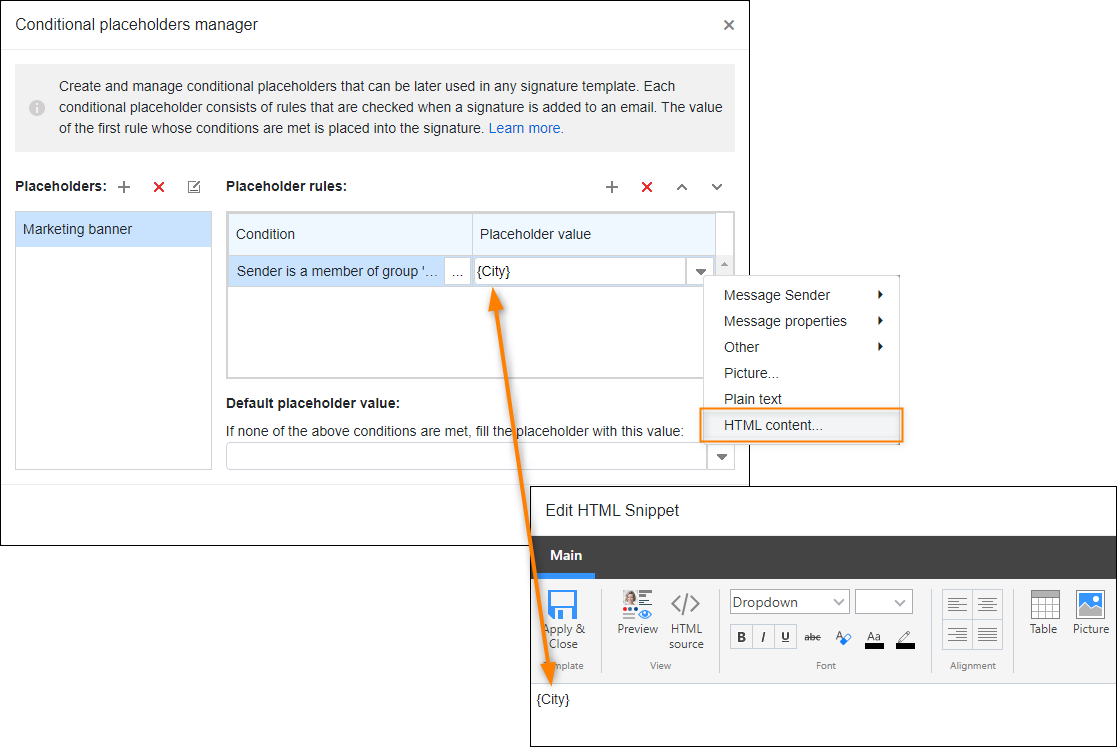Viewport: 1117px width, 747px height.
Task: Choose Plain text menu entry
Action: coord(802,399)
